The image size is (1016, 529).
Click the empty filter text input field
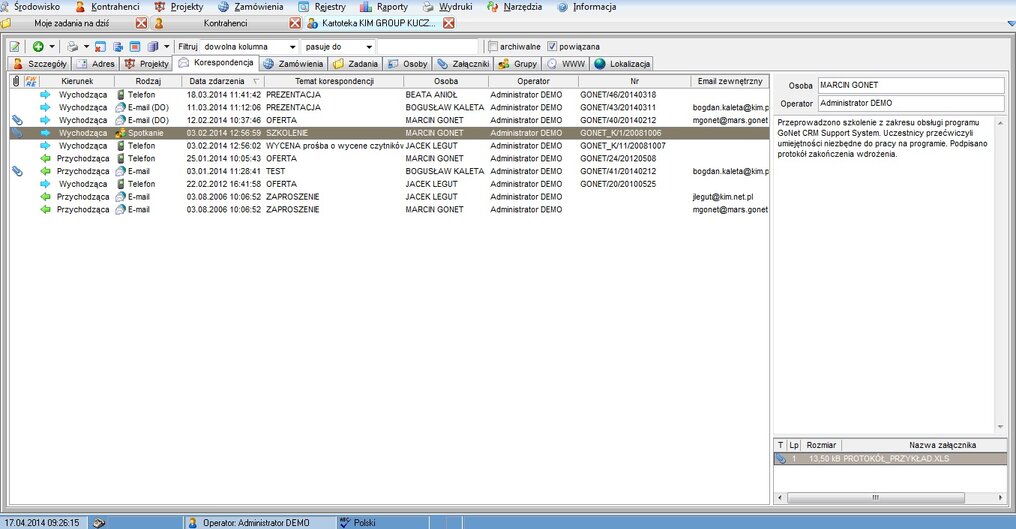(x=428, y=47)
